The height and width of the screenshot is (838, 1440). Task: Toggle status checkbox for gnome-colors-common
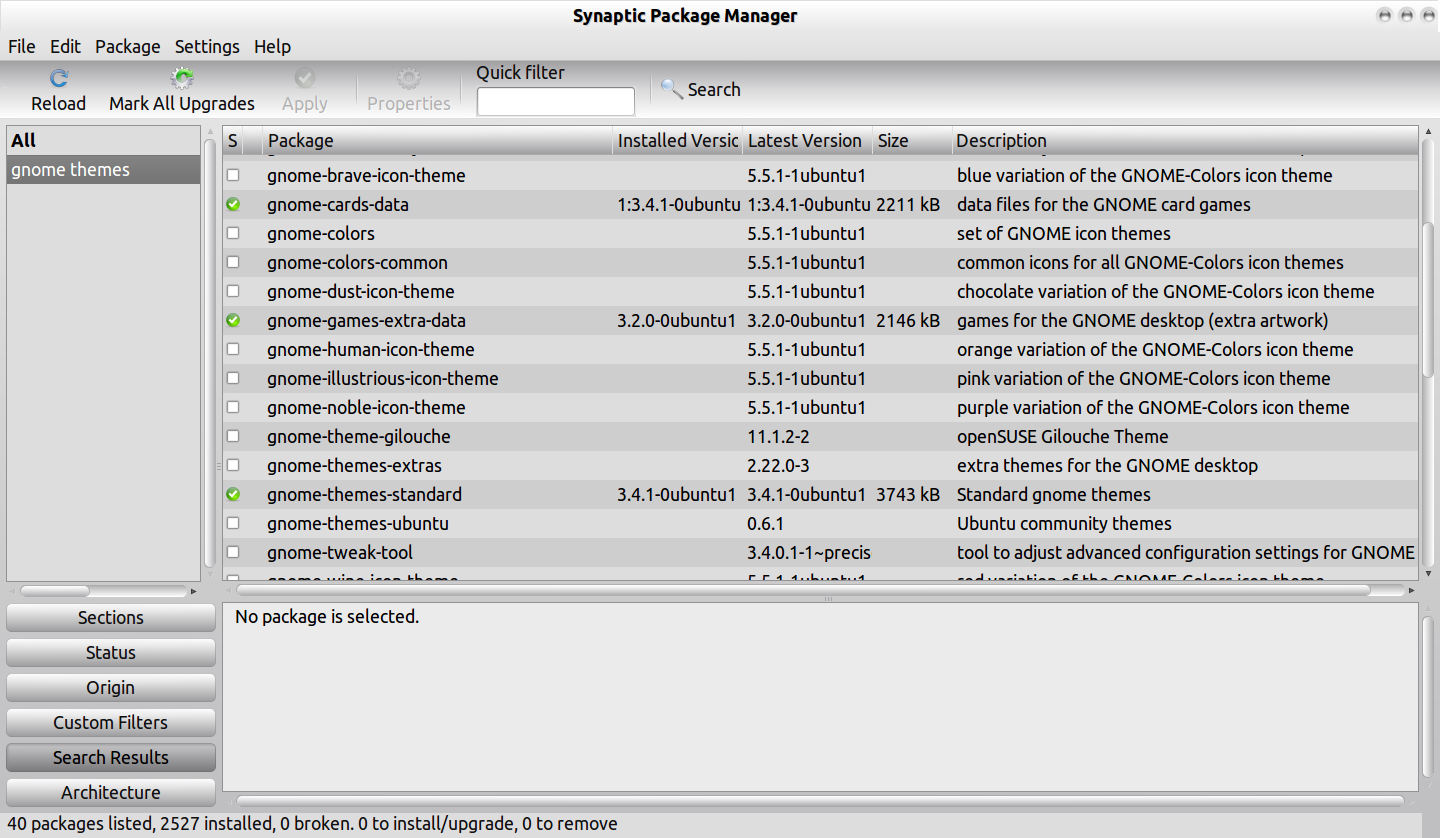pyautogui.click(x=233, y=262)
